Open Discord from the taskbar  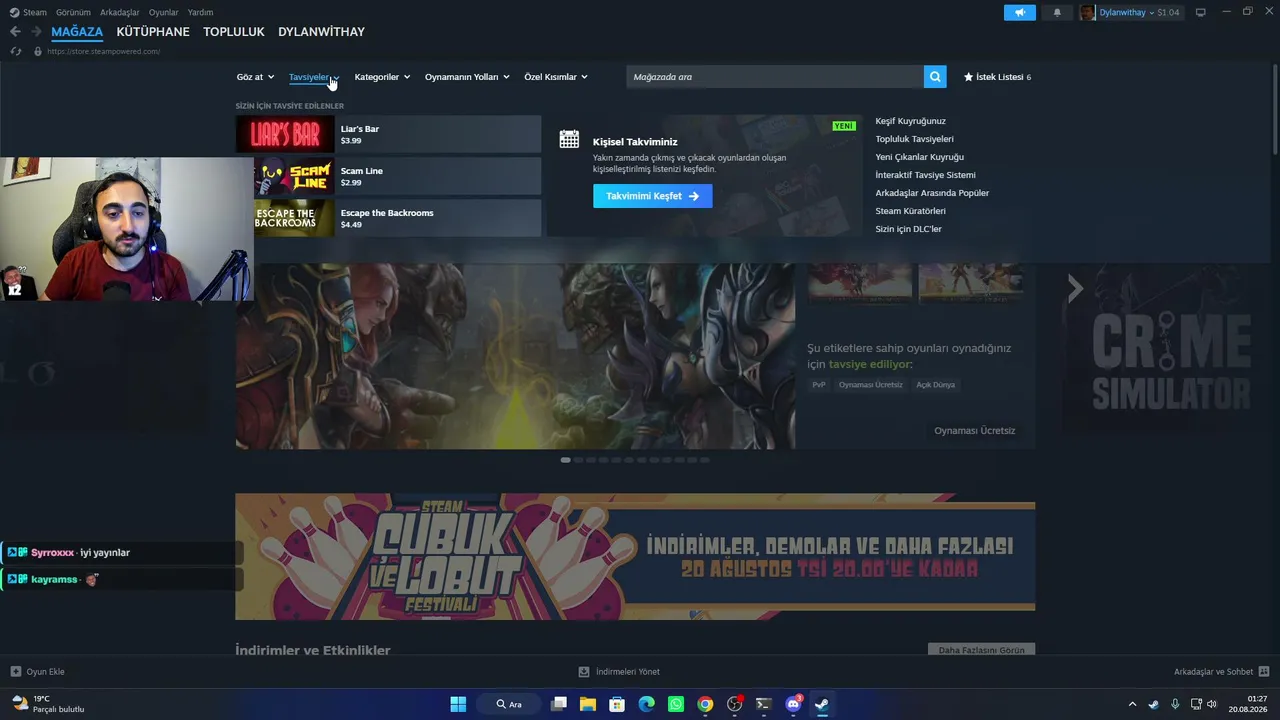pyautogui.click(x=793, y=704)
